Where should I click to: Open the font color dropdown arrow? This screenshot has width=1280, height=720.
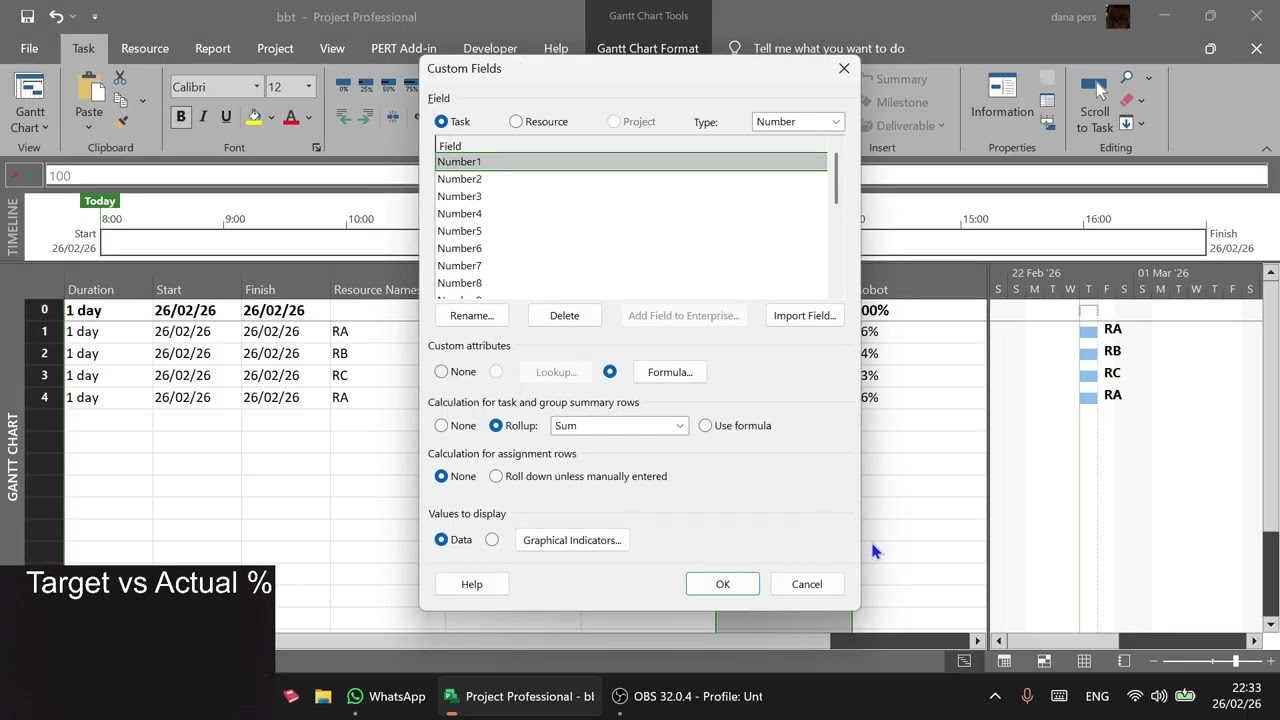point(309,117)
